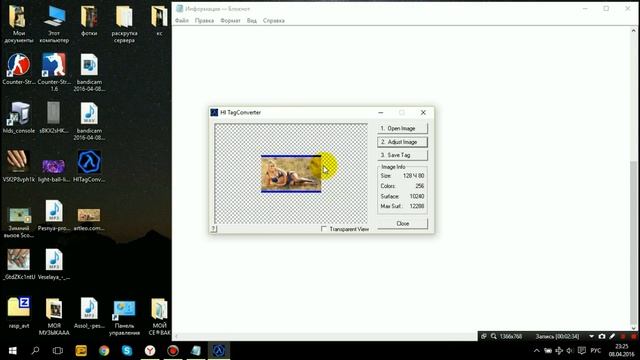The width and height of the screenshot is (640, 360).
Task: Select the Pesnya-pro MP3 file icon
Action: [x=54, y=215]
